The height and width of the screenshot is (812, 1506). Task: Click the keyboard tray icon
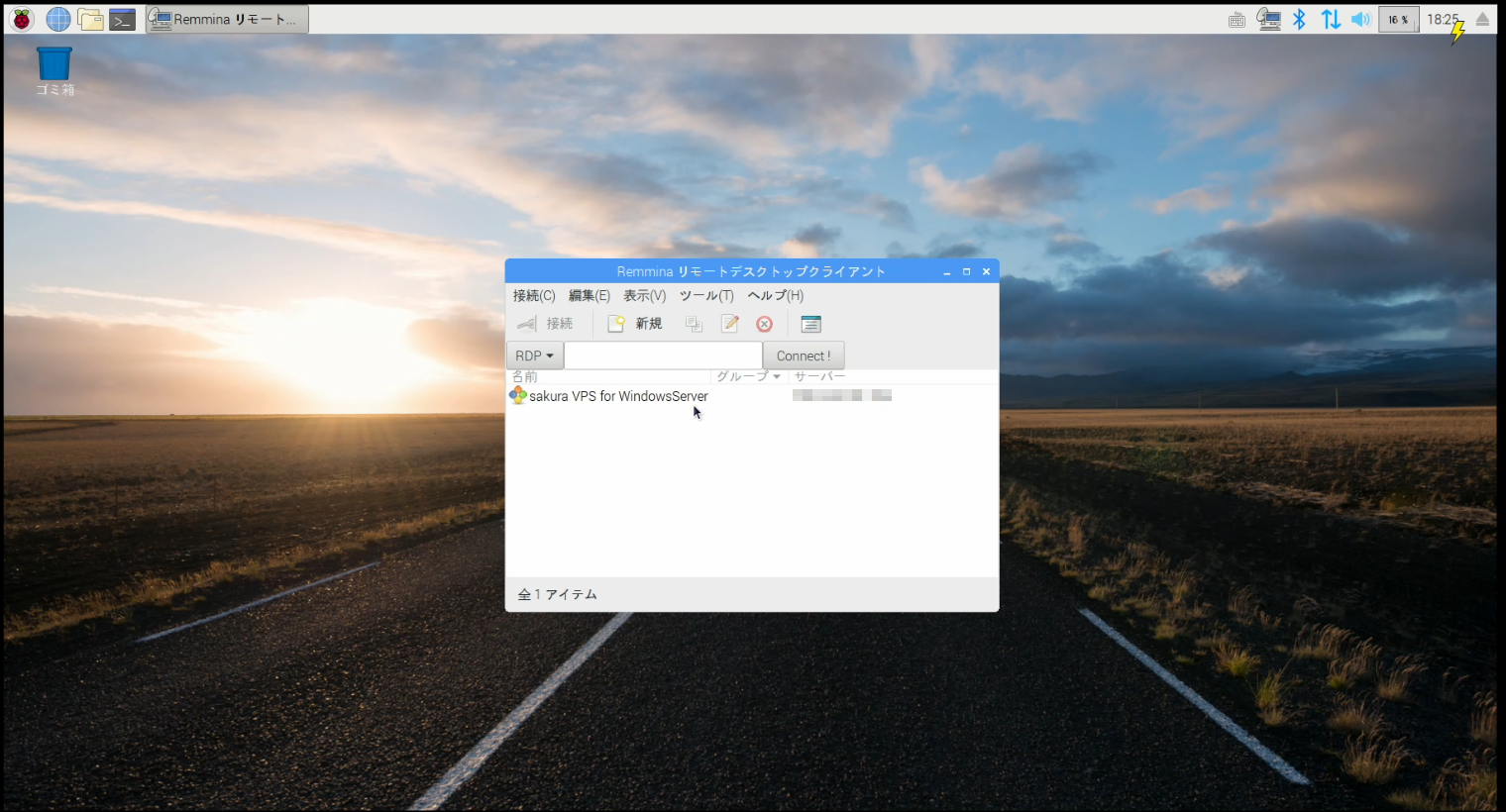click(x=1237, y=20)
